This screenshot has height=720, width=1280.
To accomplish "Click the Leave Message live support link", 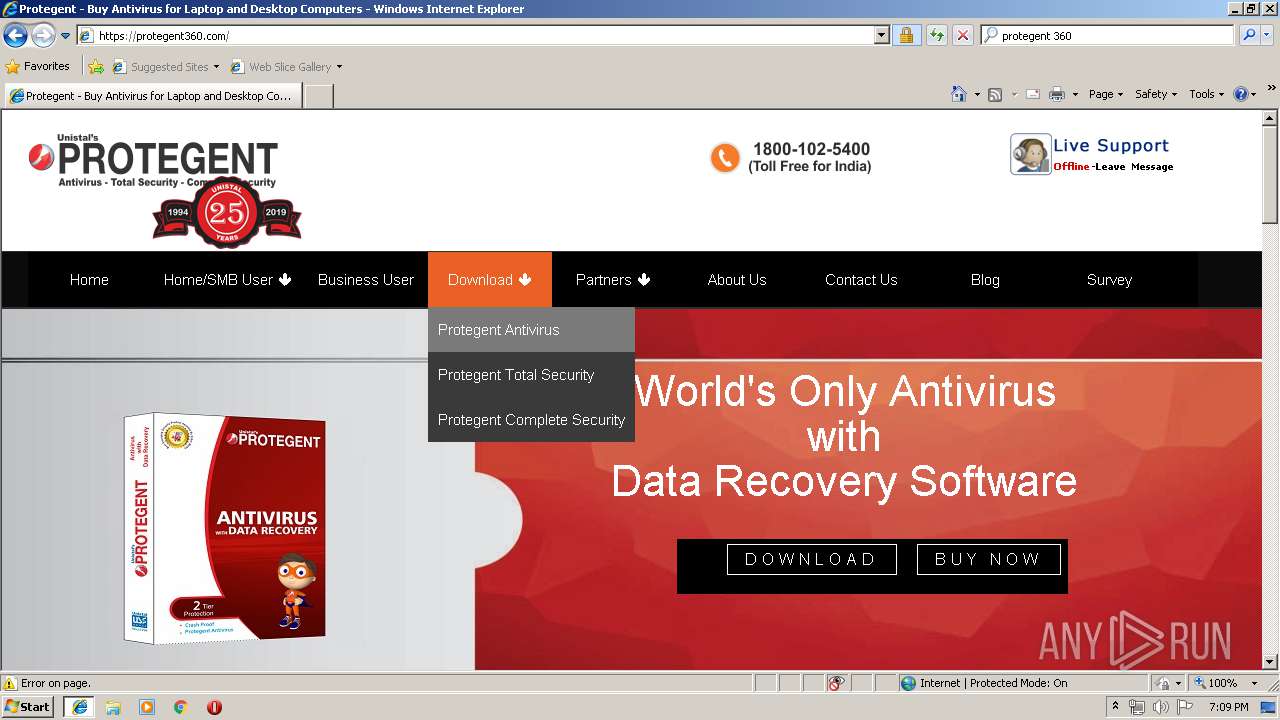I will (1134, 167).
